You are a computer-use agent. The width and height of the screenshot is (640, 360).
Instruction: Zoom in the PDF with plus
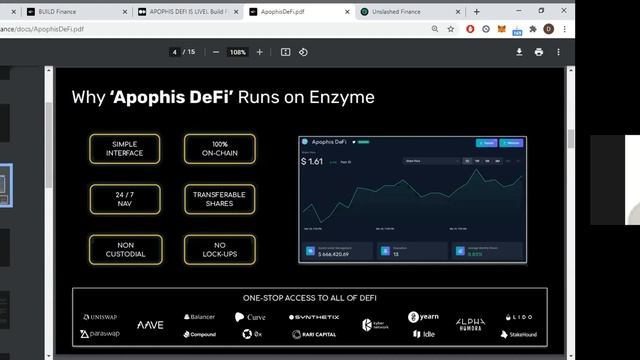click(260, 52)
